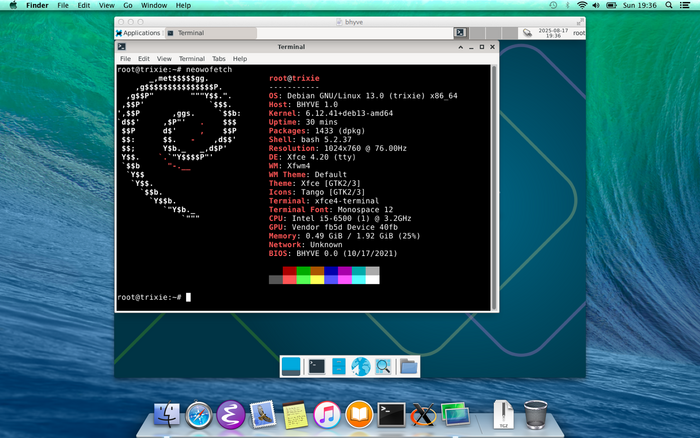Click the "Kernel: 6.12.41+deb13-amd64" line
The image size is (700, 438).
[x=331, y=113]
